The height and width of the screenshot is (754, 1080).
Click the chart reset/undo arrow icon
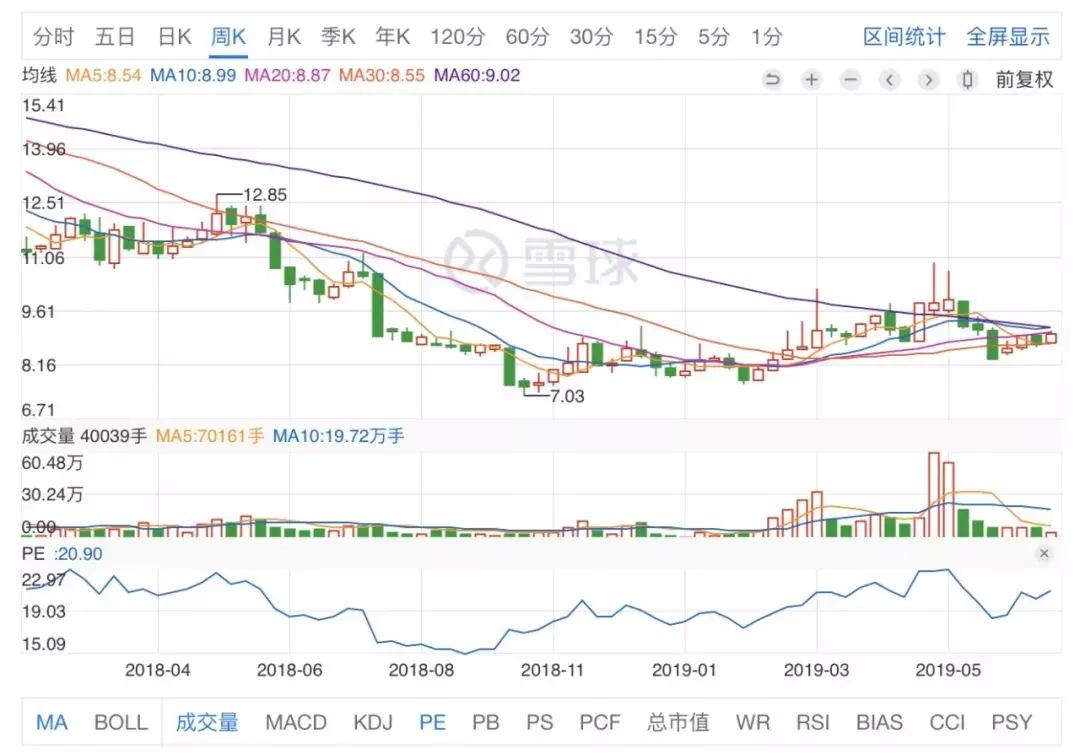click(771, 79)
